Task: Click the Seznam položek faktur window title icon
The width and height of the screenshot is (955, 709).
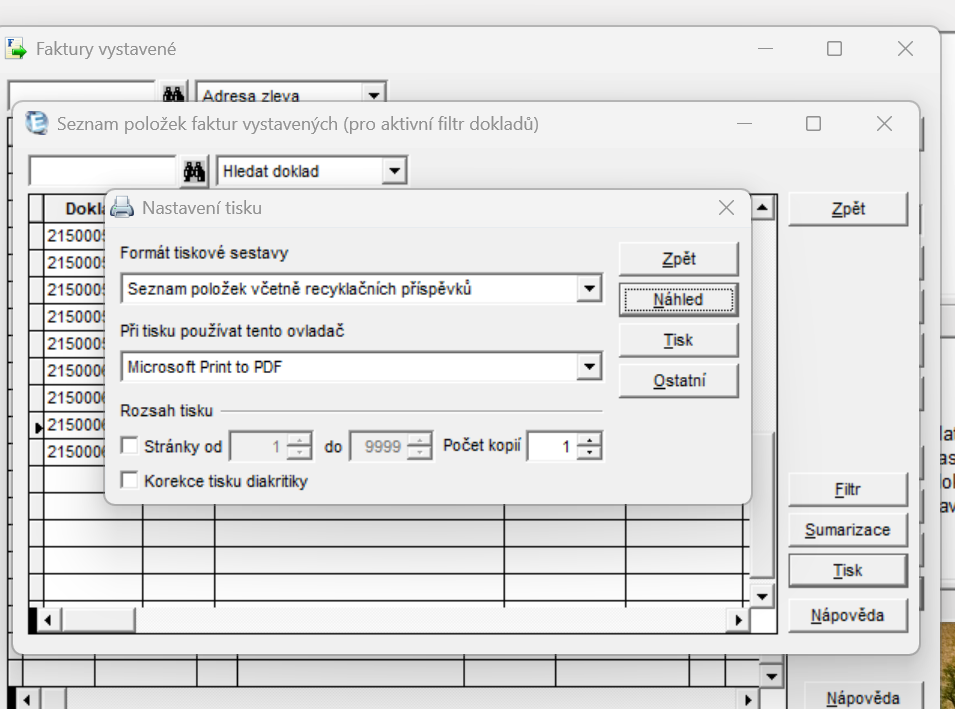Action: pos(37,123)
